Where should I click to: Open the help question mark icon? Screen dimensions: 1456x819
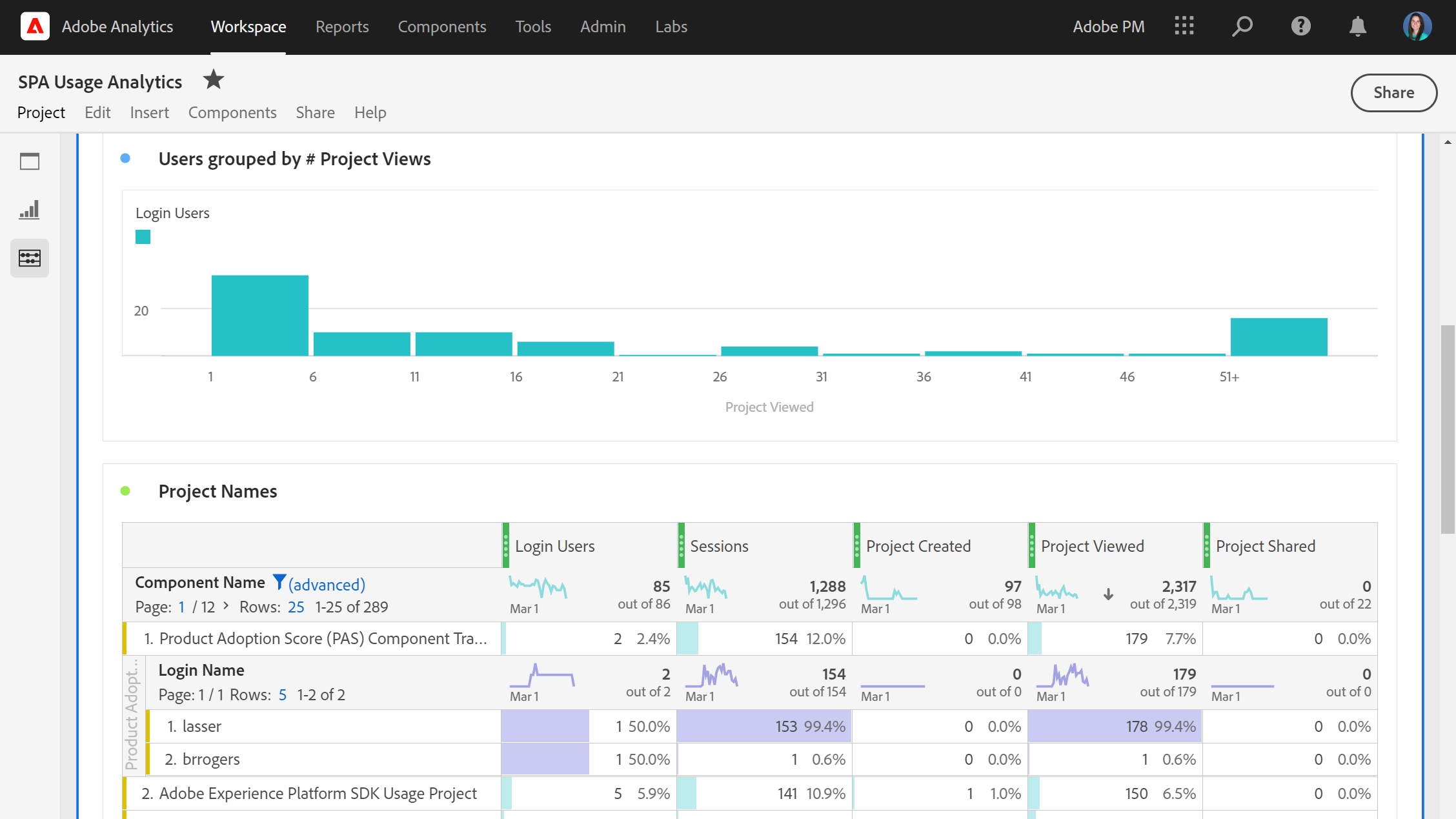pos(1300,26)
